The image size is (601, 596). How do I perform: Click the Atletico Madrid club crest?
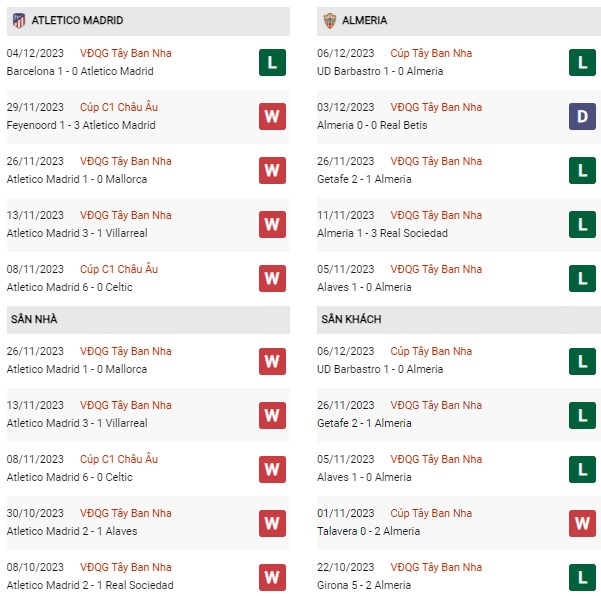click(x=19, y=21)
